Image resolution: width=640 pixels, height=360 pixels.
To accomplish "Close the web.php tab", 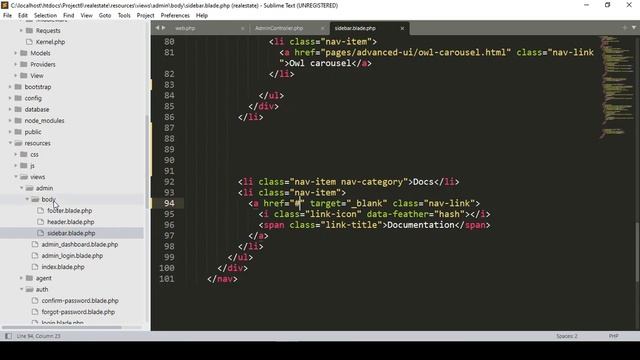I will click(242, 28).
